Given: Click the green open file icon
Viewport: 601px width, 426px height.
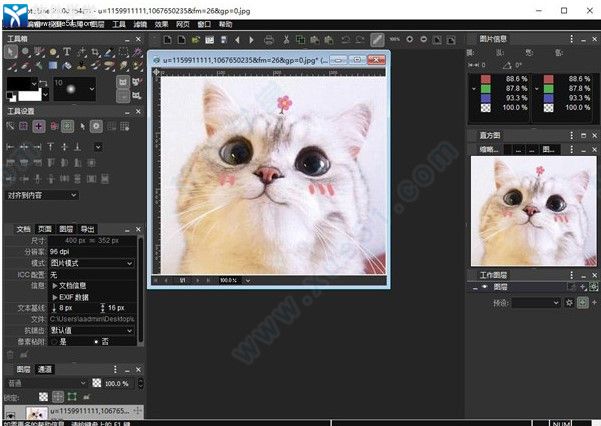Looking at the screenshot, I should tap(196, 39).
